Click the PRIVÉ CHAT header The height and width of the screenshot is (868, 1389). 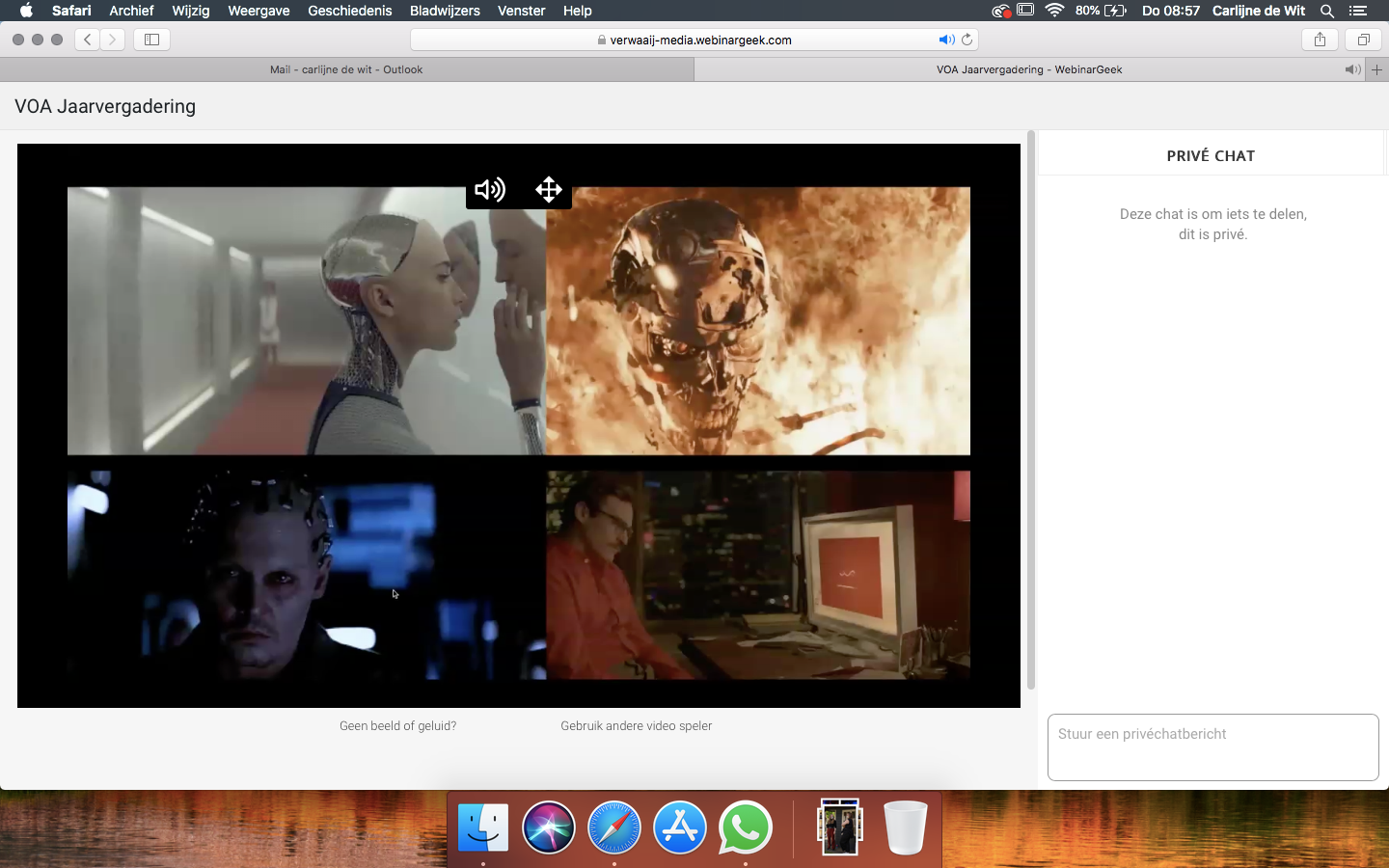1211,156
